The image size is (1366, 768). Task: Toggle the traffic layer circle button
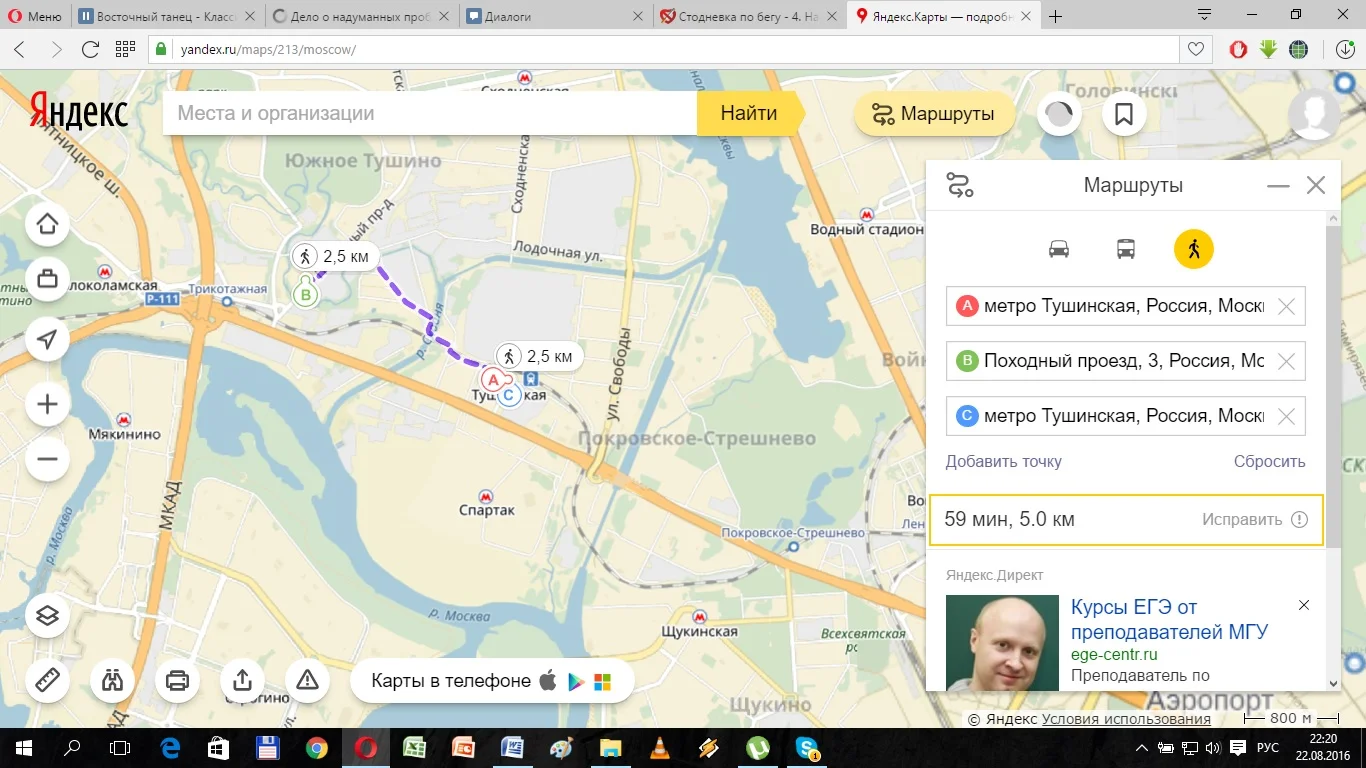pyautogui.click(x=1059, y=114)
